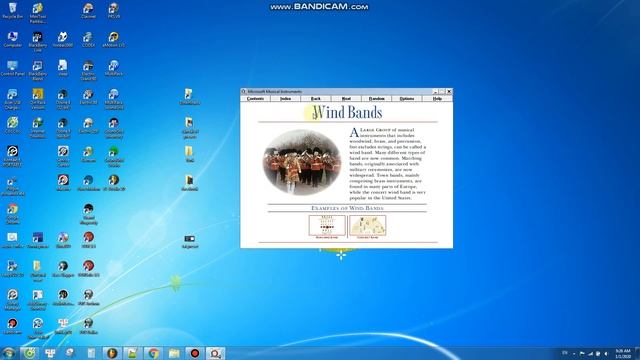Open the Index button in Musical Instruments
640x360 pixels.
coord(285,99)
